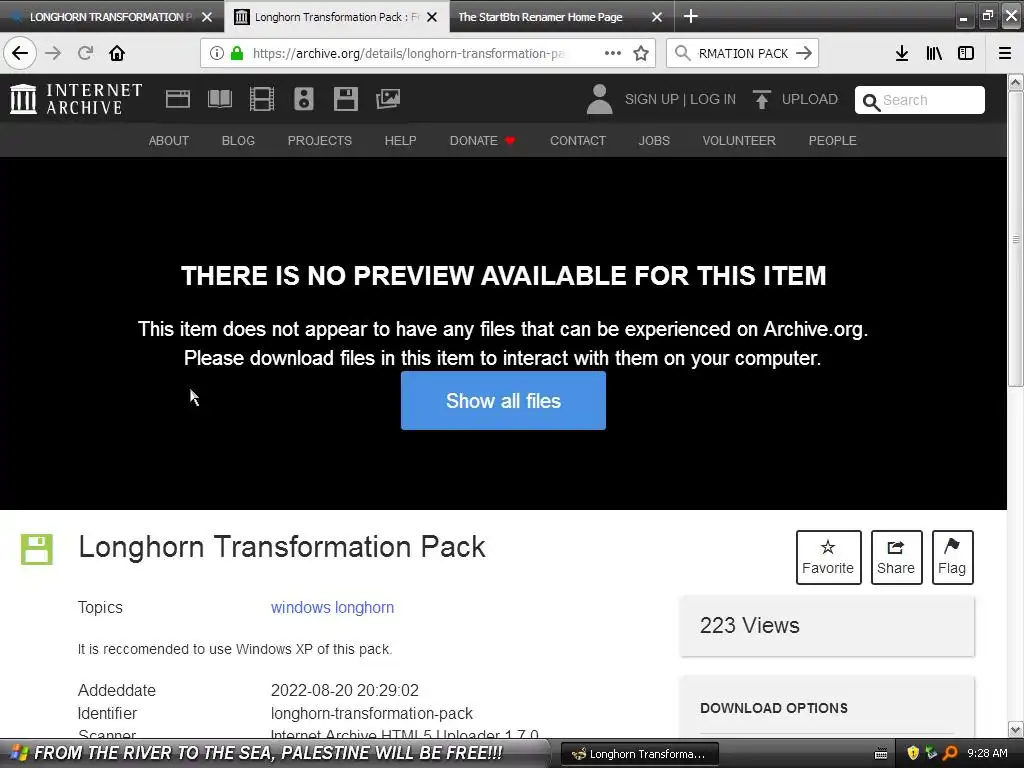Open Internet Archive web (Wayback) icon

(178, 99)
